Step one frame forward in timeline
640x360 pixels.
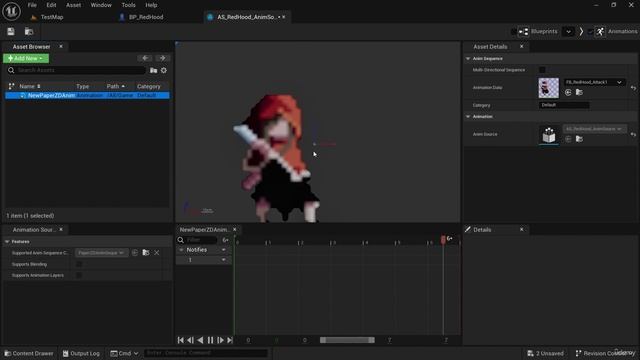click(x=220, y=340)
